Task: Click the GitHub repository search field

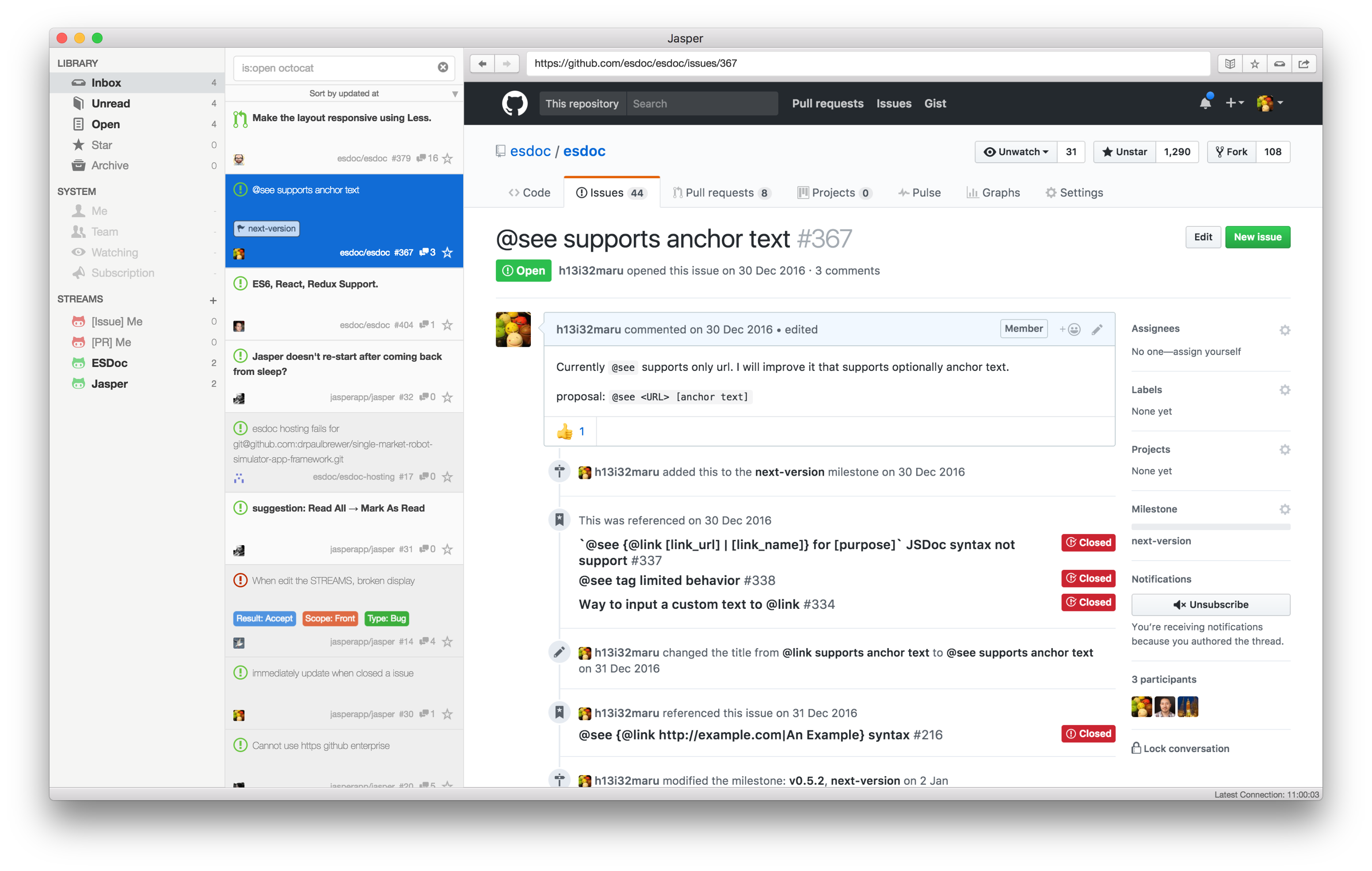Action: click(x=701, y=104)
